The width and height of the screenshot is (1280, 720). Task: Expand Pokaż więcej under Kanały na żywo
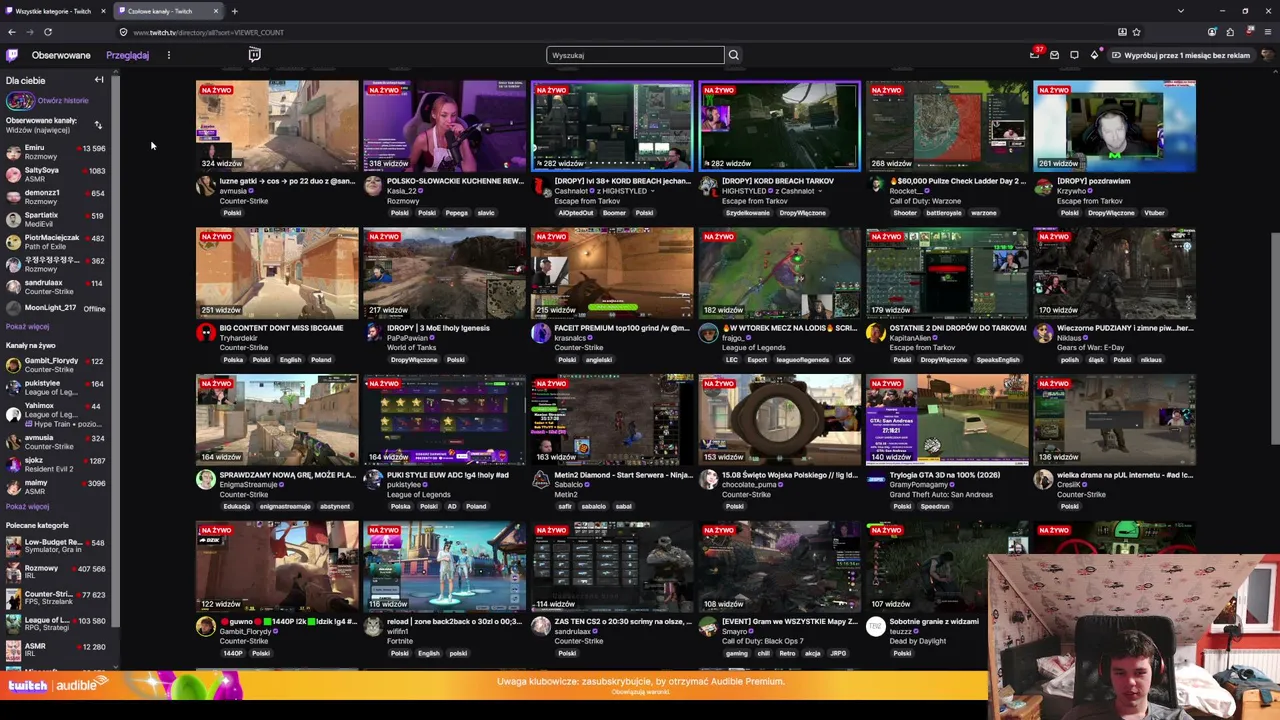click(x=27, y=507)
